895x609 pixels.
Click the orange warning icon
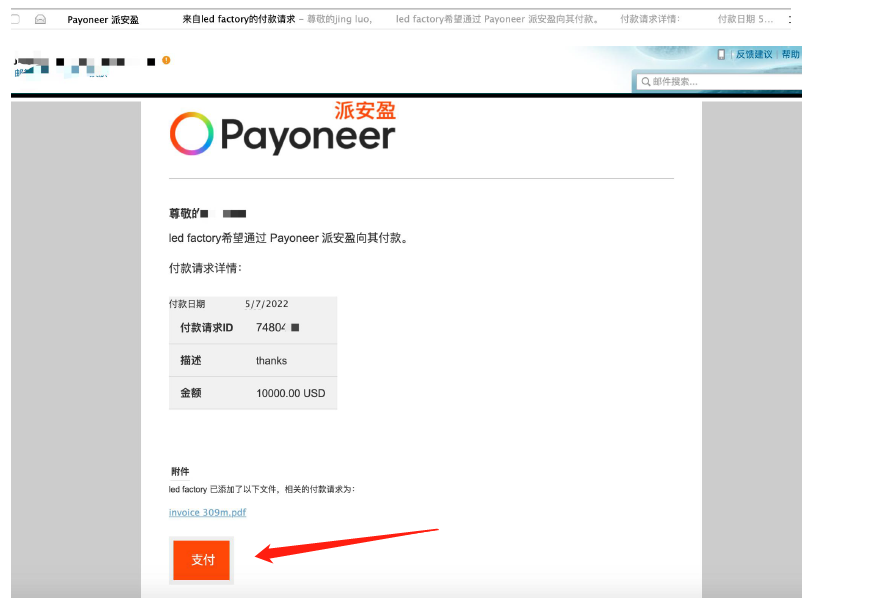166,60
